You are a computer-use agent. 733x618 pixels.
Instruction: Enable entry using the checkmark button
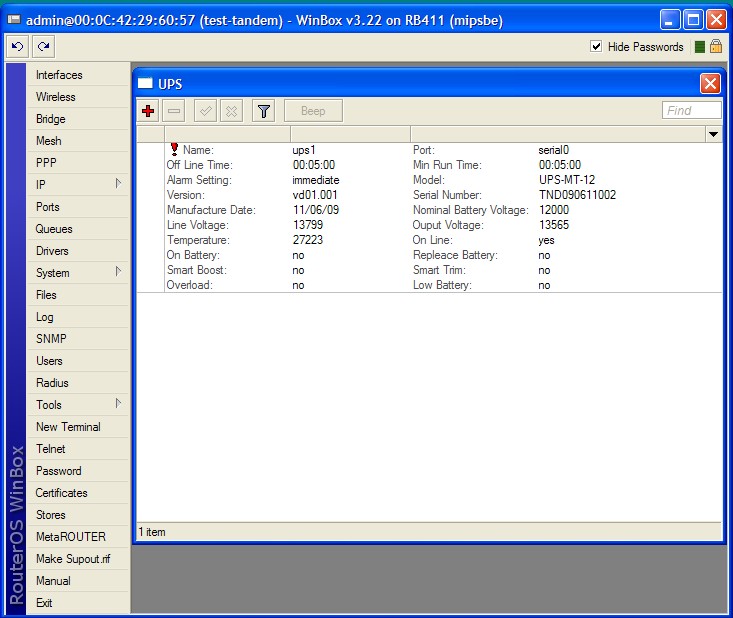point(205,111)
